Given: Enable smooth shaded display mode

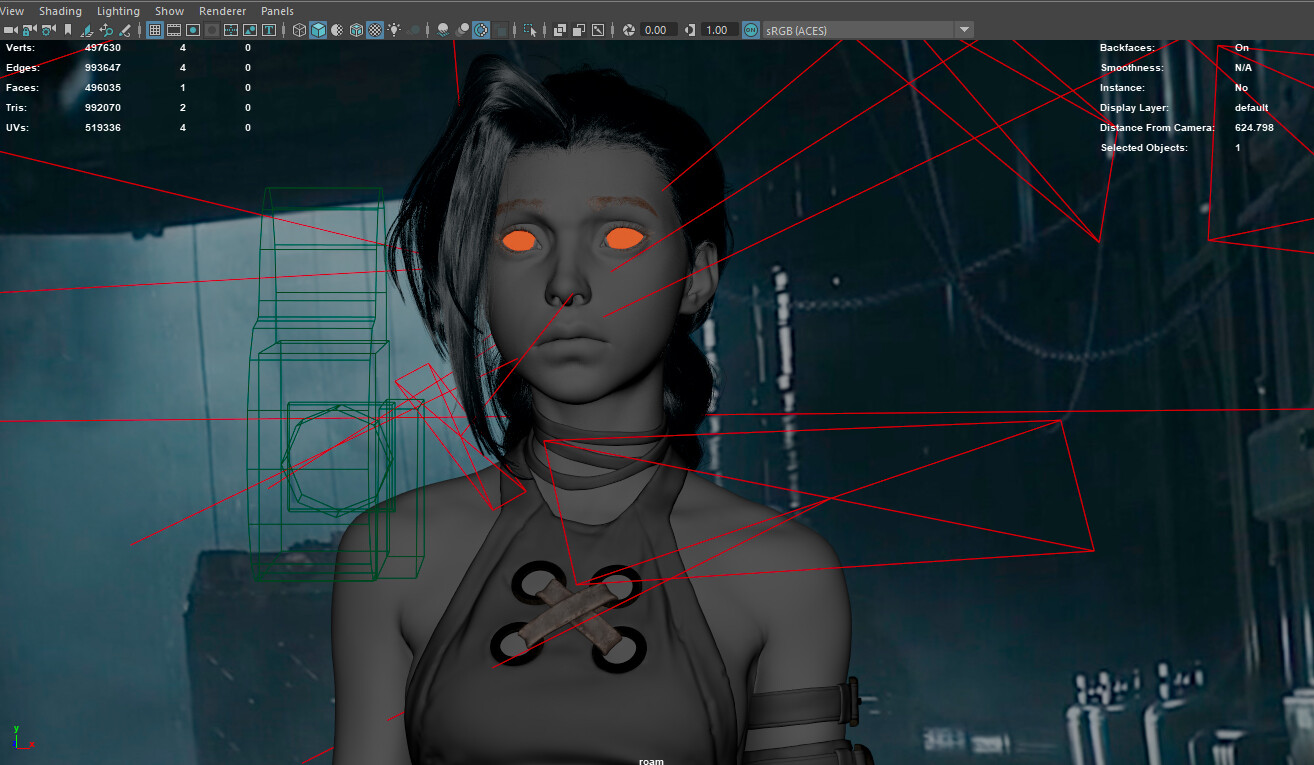Looking at the screenshot, I should [319, 30].
